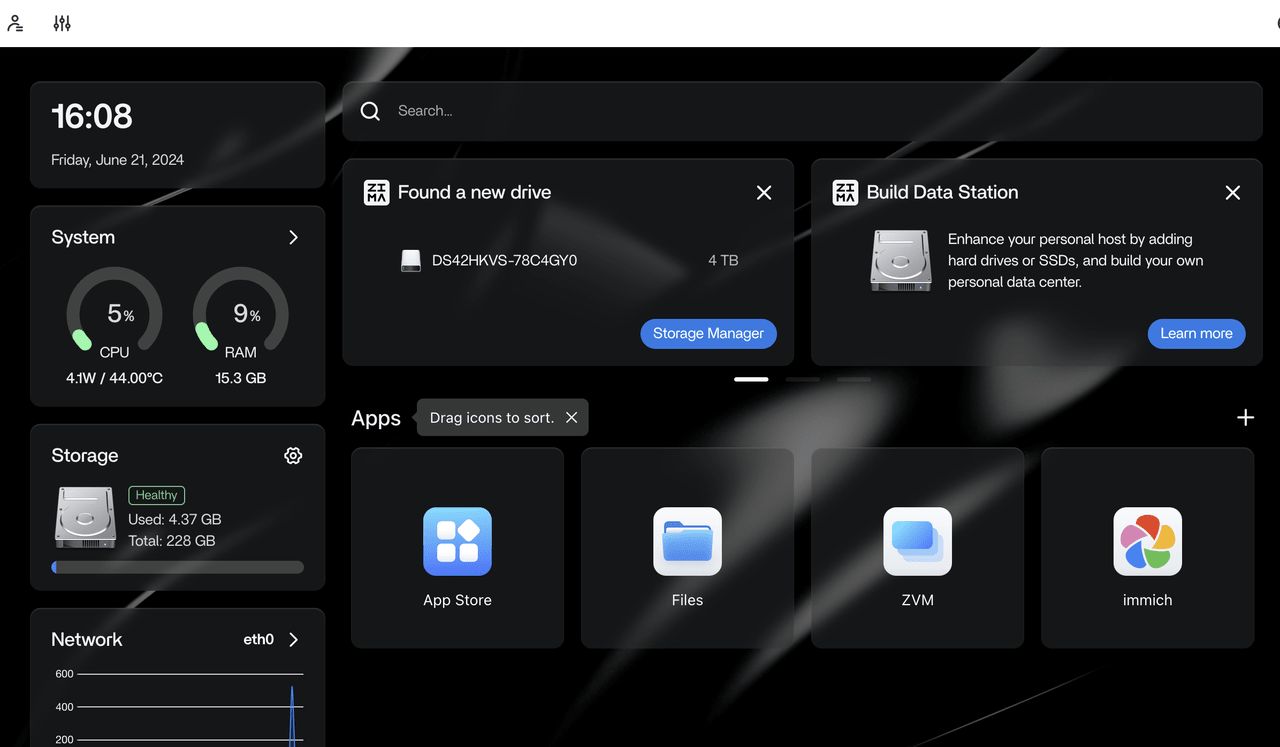Click the storage usage progress bar

point(177,567)
